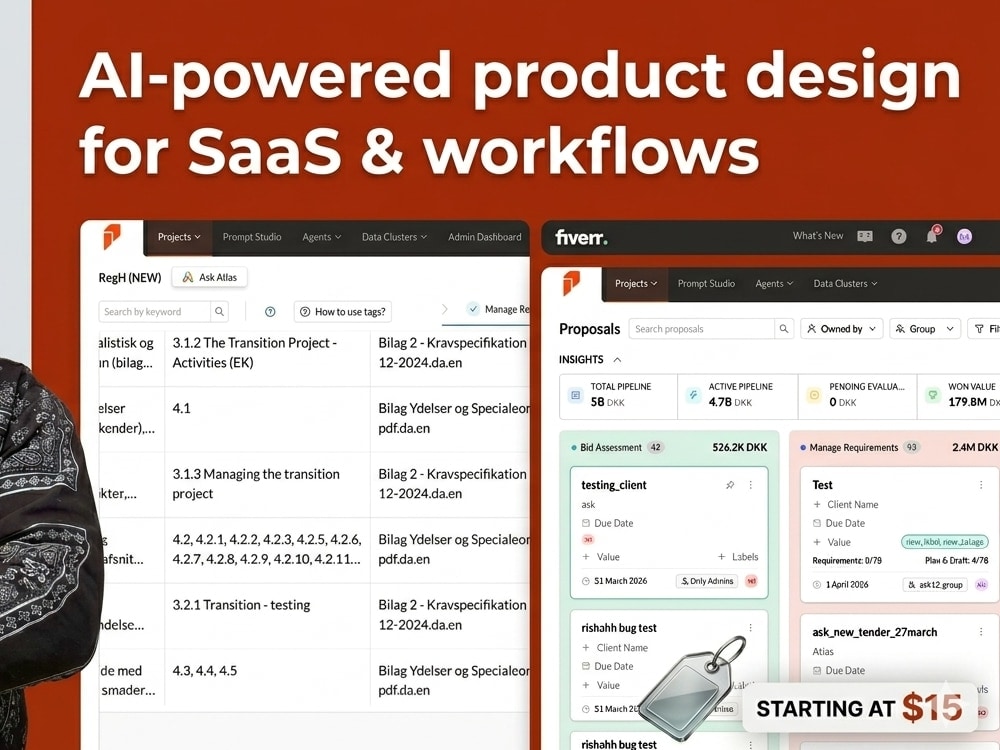
Task: Click the Proposals page heading
Action: (589, 329)
